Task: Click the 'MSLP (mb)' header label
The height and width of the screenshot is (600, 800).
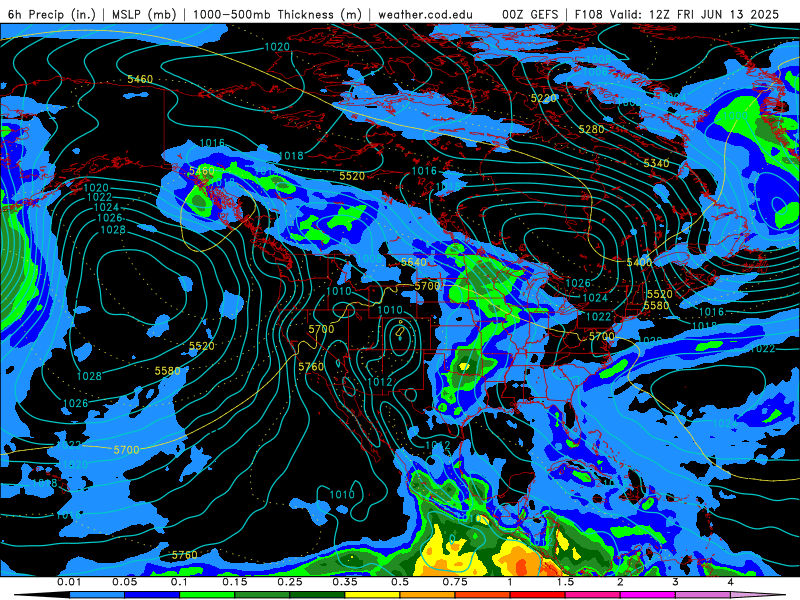Action: pos(144,14)
